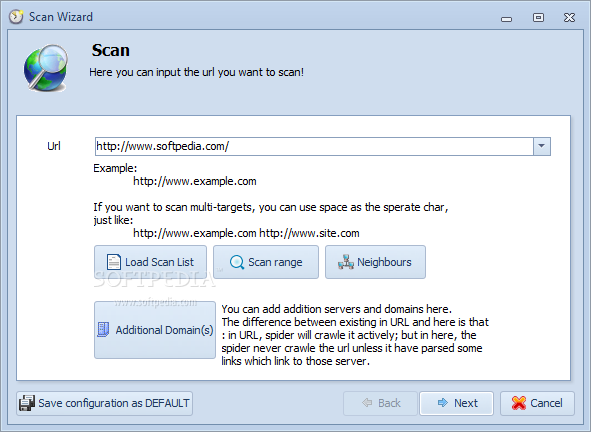Open the Neighbours button

tap(375, 262)
